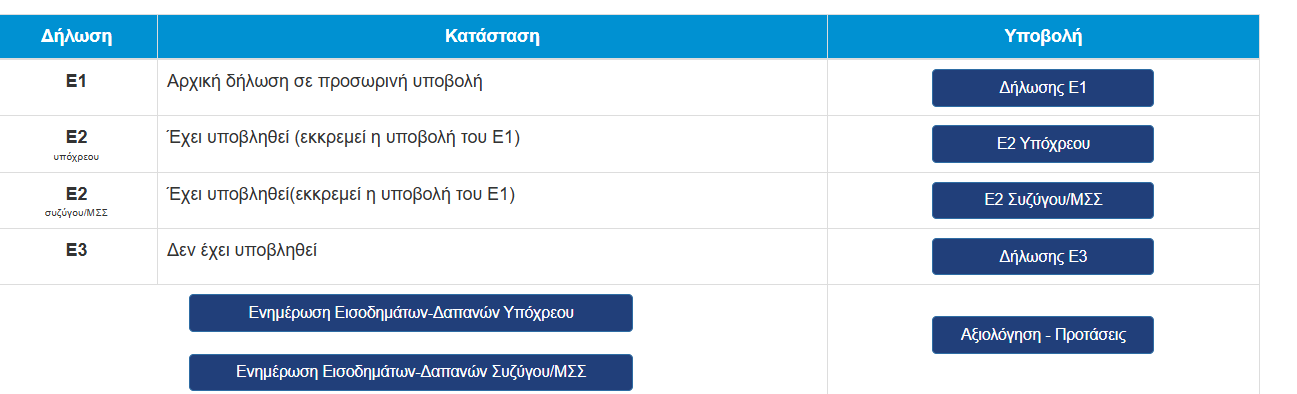Image resolution: width=1297 pixels, height=394 pixels.
Task: Select the bold E1 row label
Action: pos(77,81)
